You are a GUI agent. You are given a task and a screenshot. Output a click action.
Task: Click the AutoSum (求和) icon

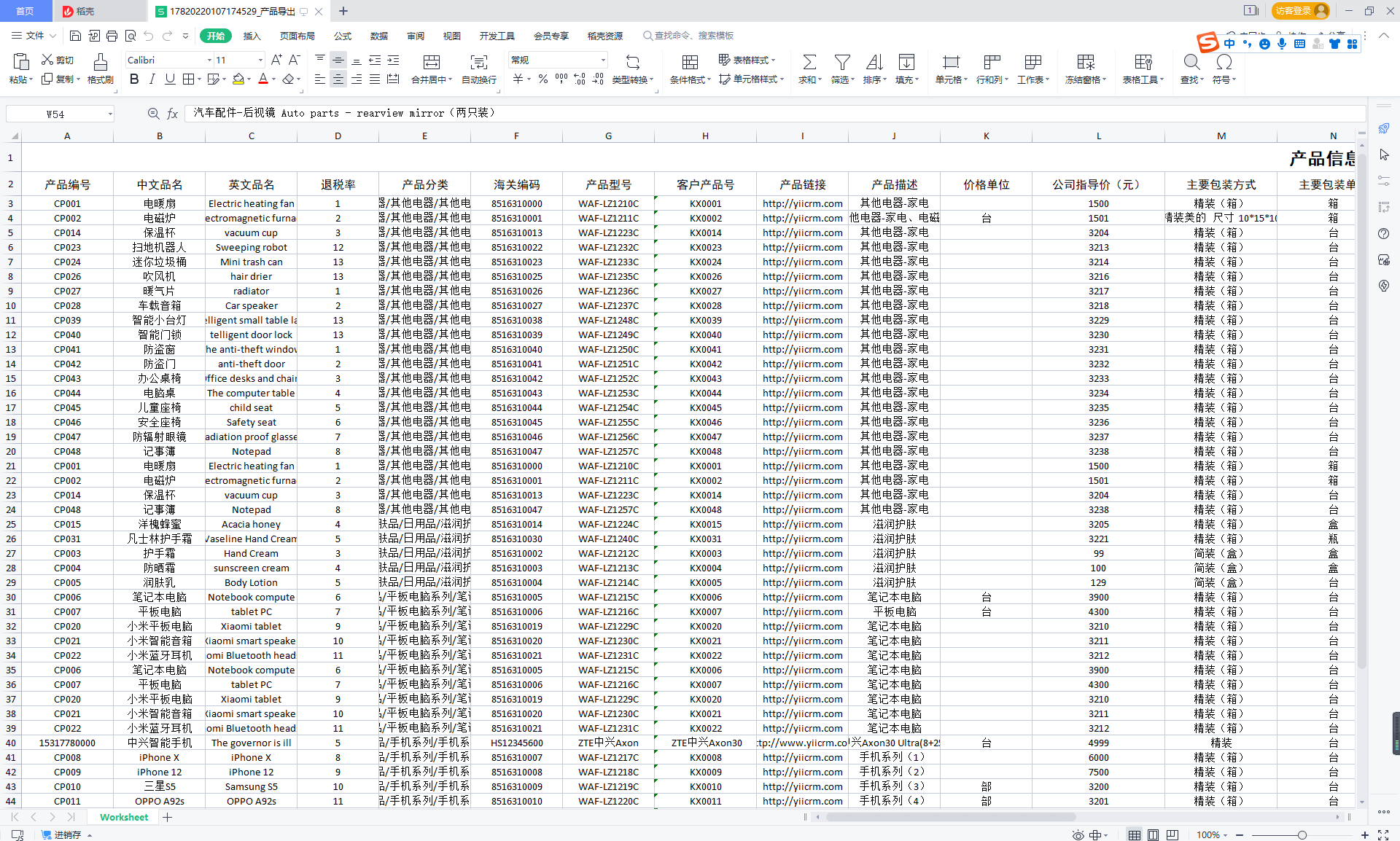click(809, 63)
